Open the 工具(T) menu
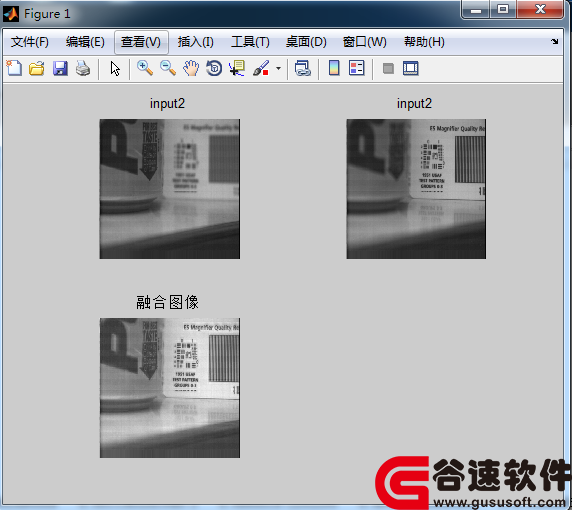 (x=250, y=42)
